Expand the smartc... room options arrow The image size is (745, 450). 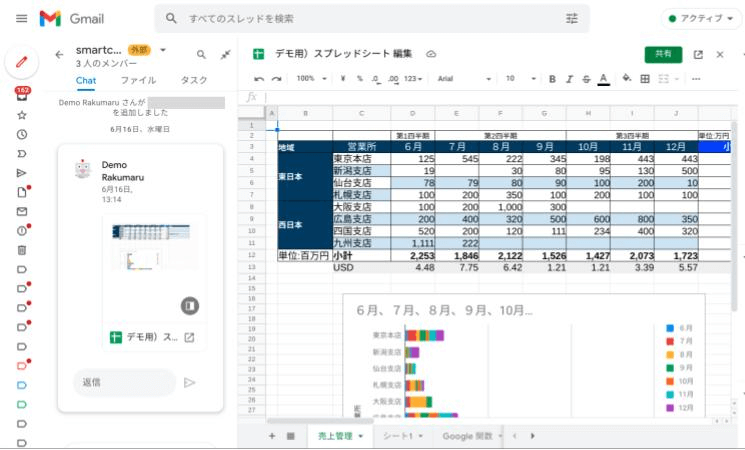(x=163, y=50)
